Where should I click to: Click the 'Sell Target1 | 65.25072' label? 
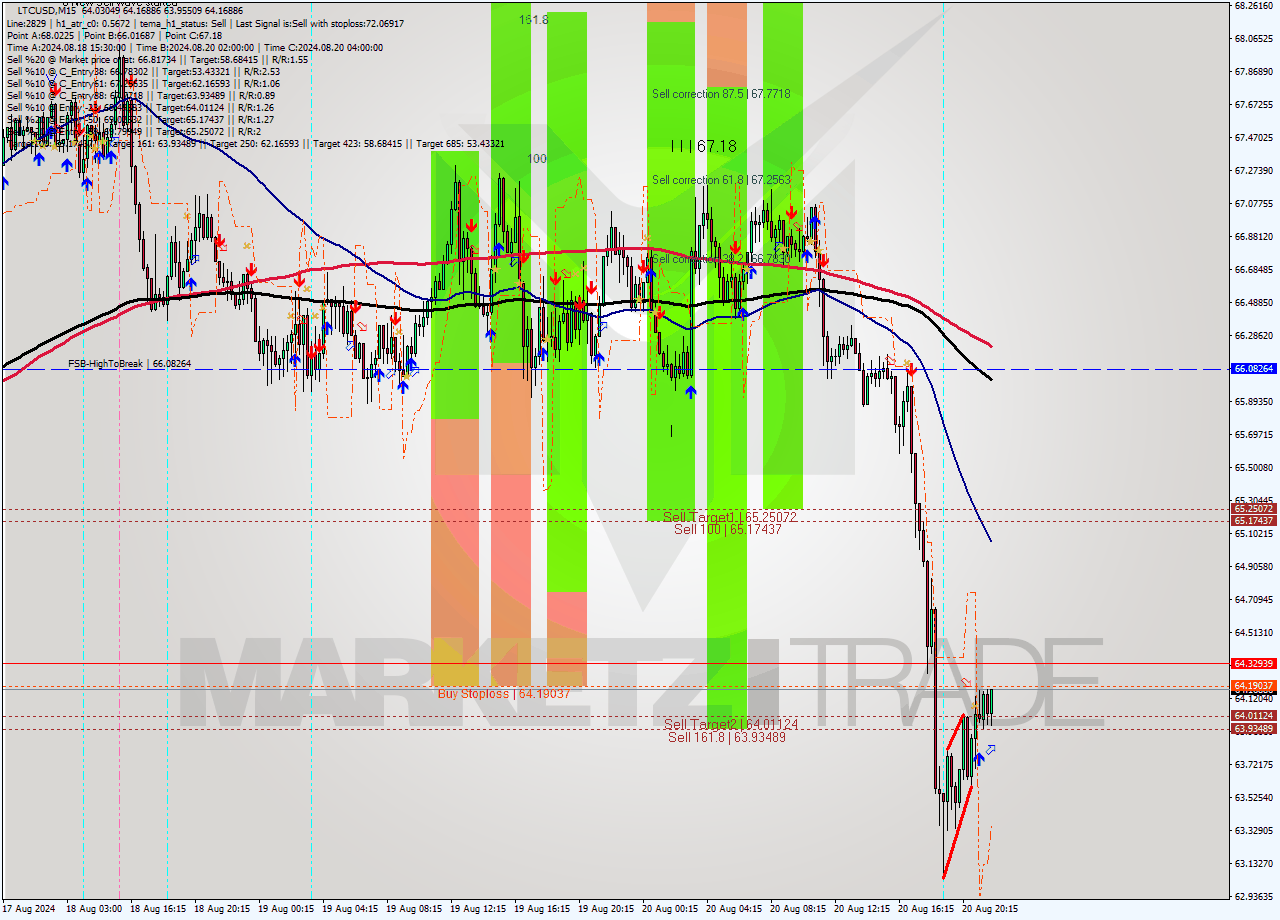pos(730,517)
